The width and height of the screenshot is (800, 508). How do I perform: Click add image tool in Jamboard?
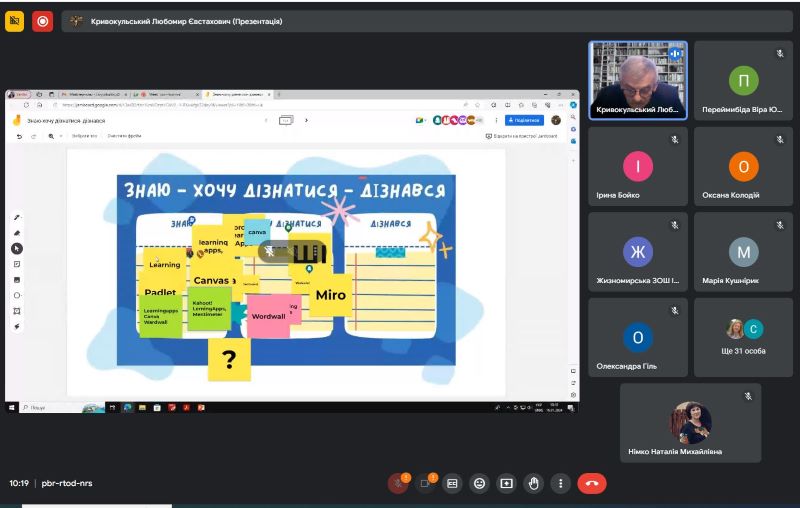click(x=17, y=280)
